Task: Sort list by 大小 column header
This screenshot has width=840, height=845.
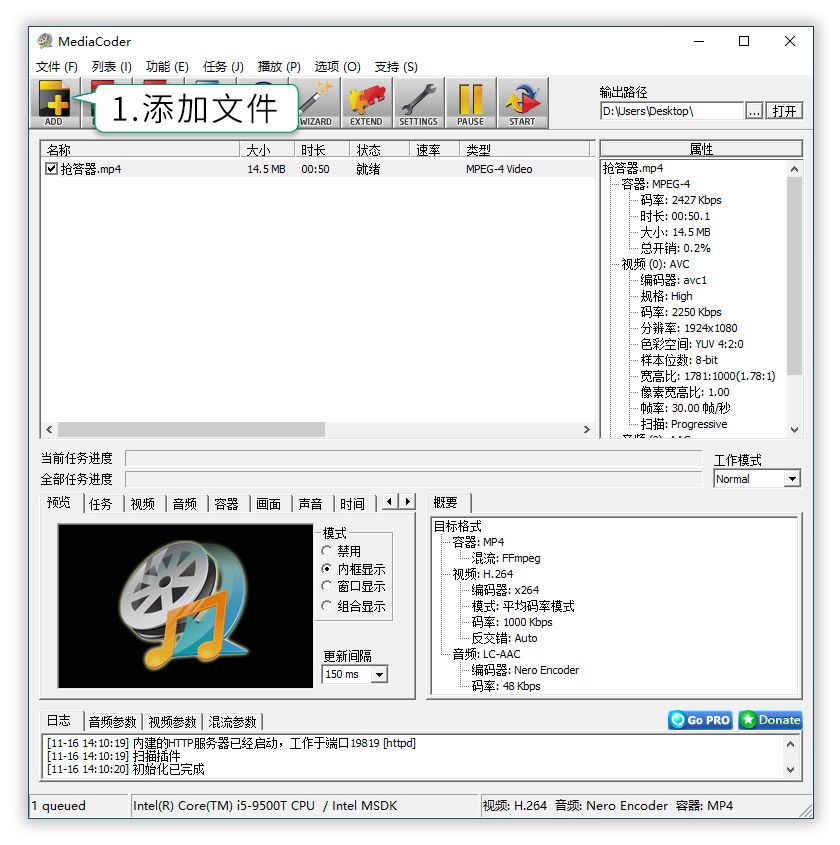Action: (267, 149)
